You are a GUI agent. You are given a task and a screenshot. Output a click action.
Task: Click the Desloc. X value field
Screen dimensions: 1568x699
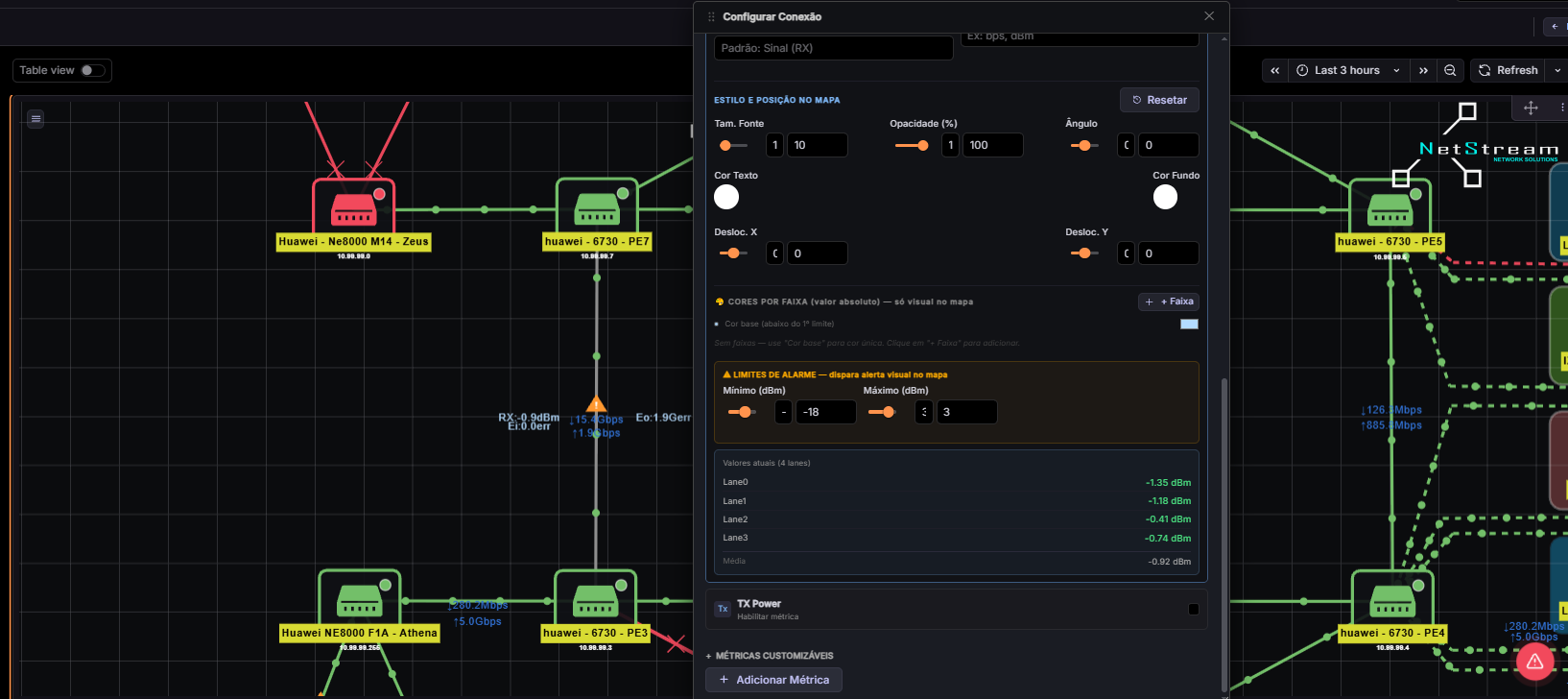(x=818, y=253)
